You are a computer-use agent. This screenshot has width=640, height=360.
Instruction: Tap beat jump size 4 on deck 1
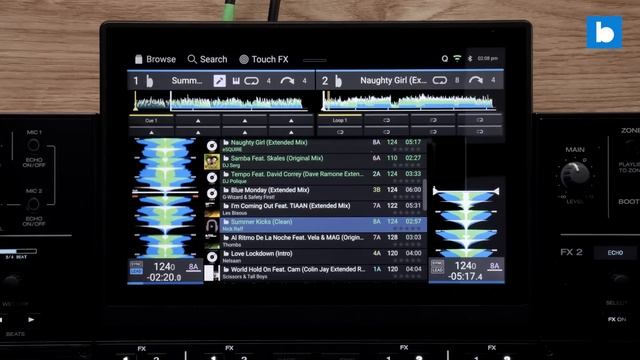(x=304, y=81)
